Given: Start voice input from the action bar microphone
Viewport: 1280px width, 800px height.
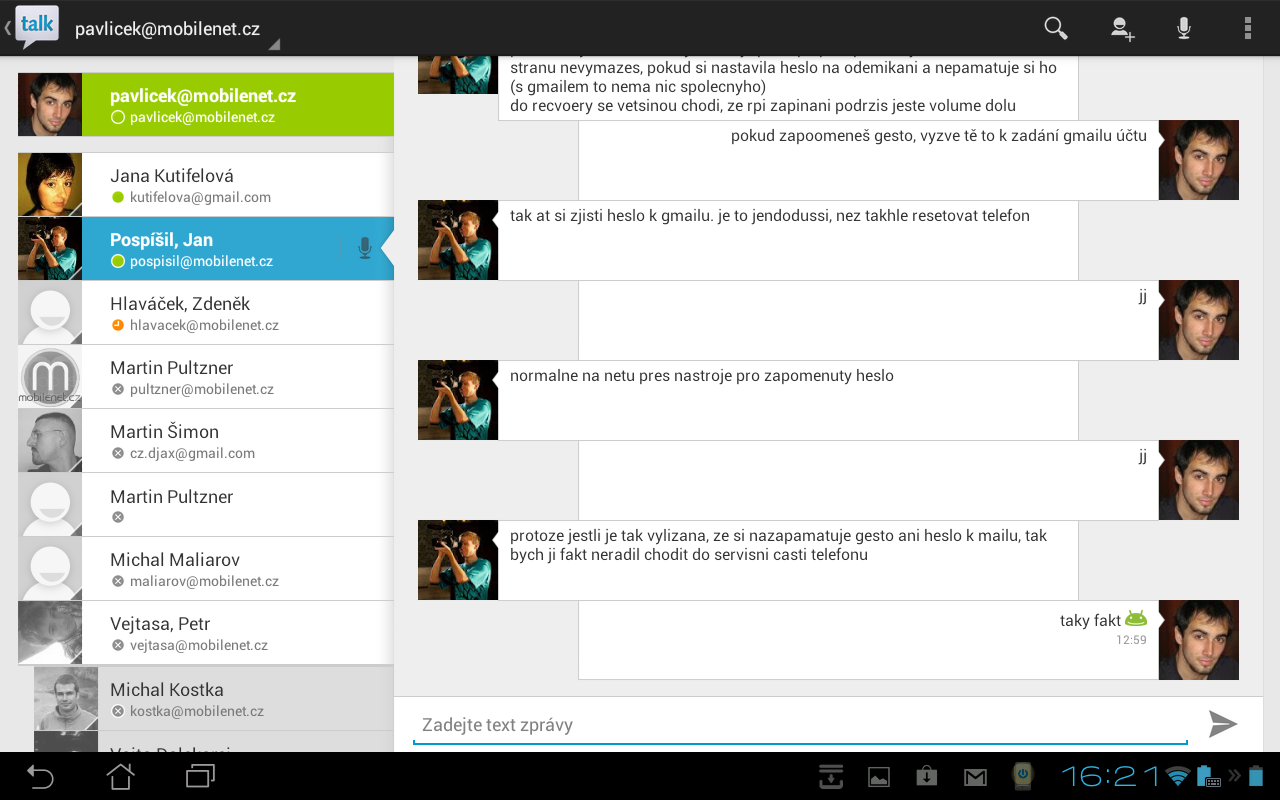Looking at the screenshot, I should click(x=1183, y=28).
